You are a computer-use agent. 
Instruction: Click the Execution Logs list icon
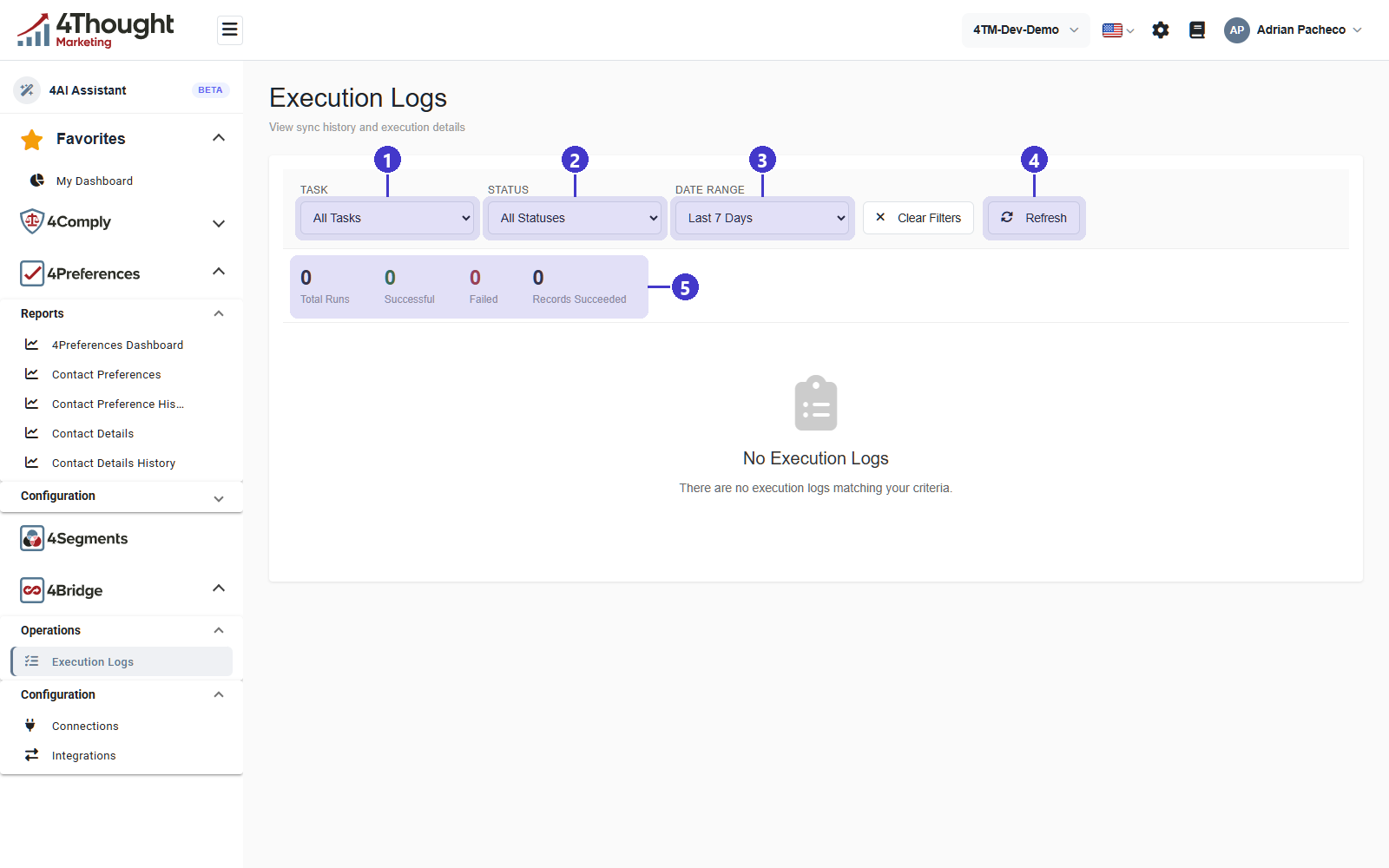coord(32,661)
